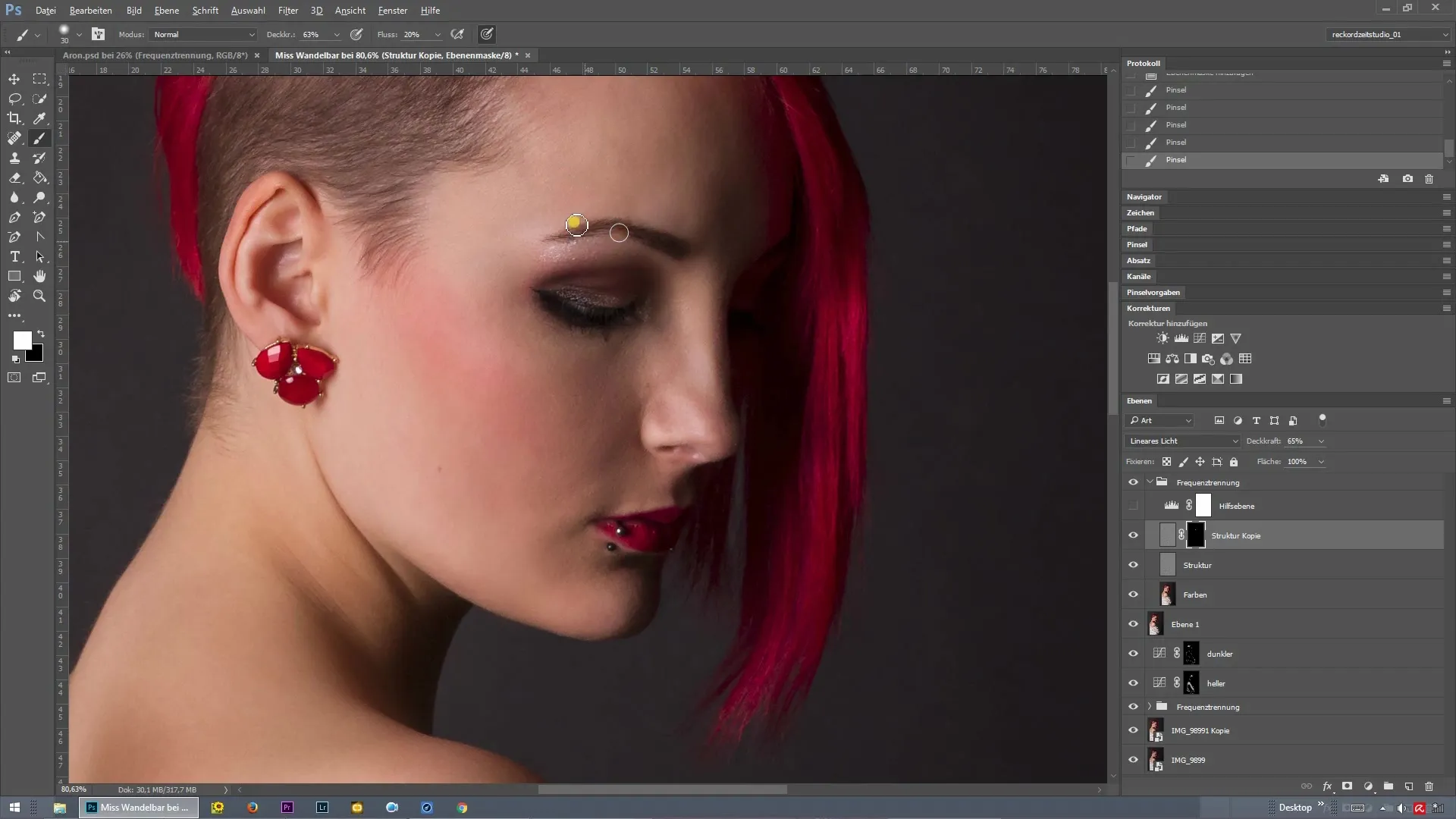
Task: Create a new layer group
Action: 1388,786
